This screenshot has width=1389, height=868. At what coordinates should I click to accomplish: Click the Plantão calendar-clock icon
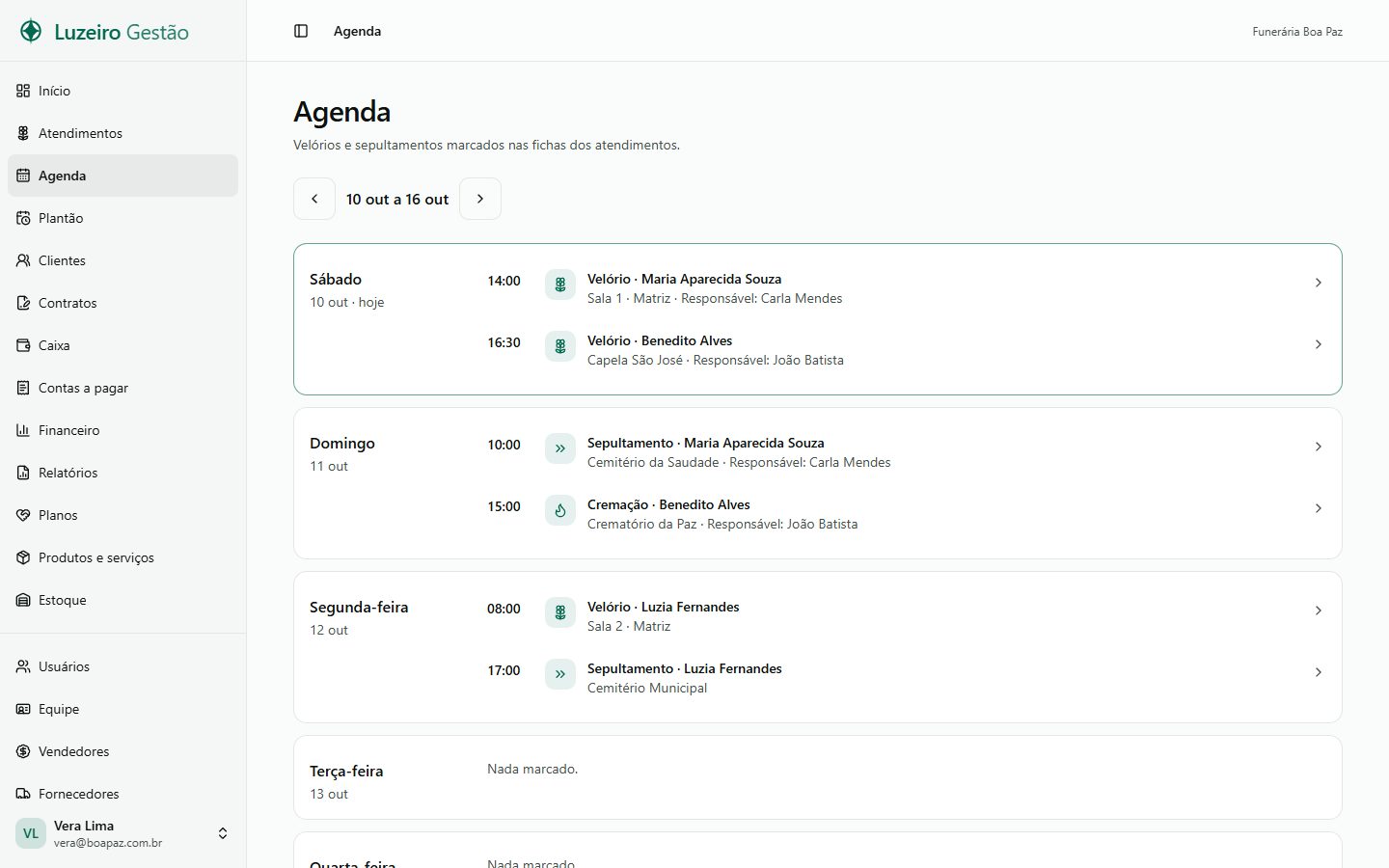(x=23, y=218)
